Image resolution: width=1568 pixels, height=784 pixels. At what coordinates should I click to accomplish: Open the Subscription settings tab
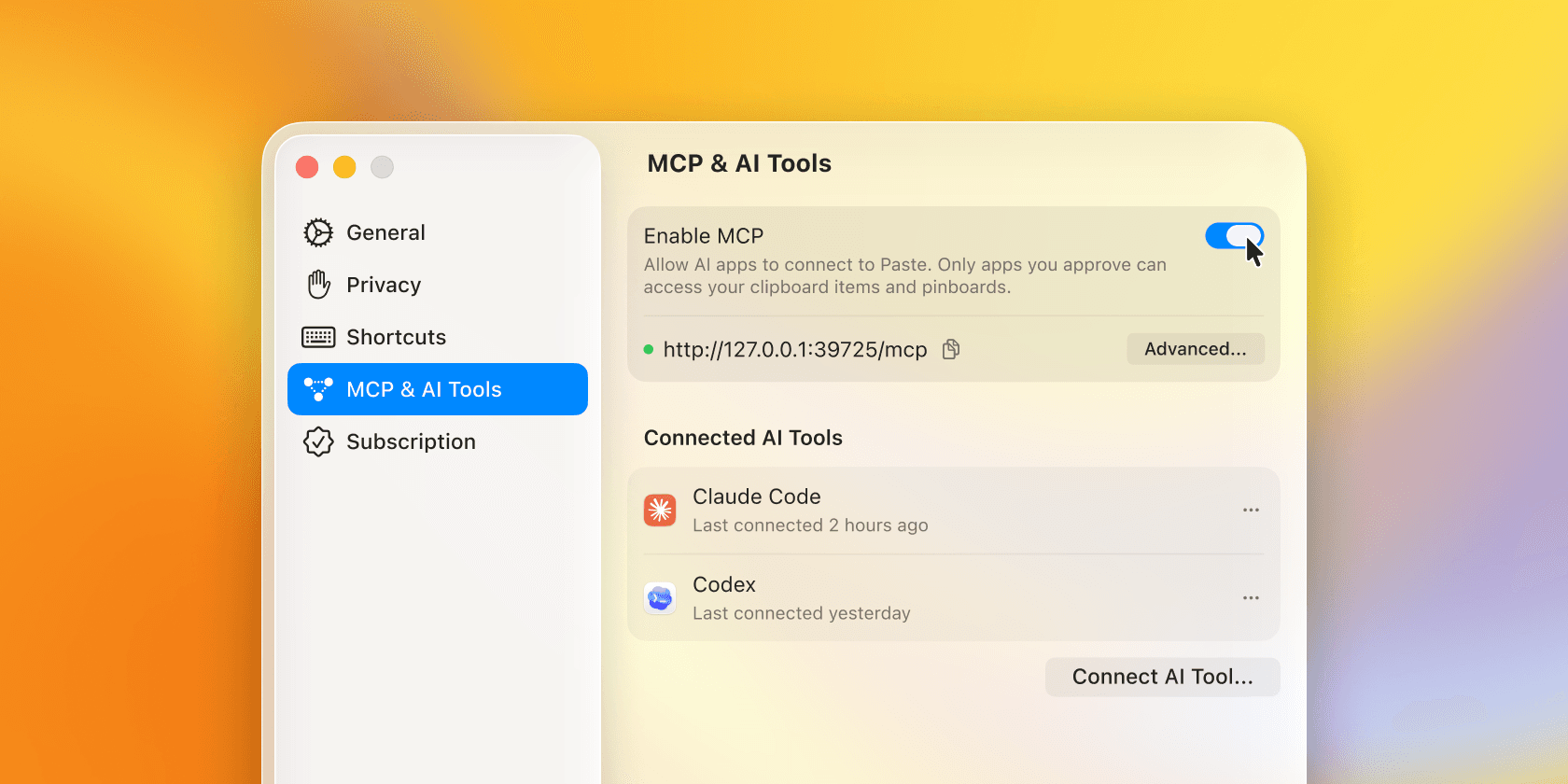coord(438,441)
